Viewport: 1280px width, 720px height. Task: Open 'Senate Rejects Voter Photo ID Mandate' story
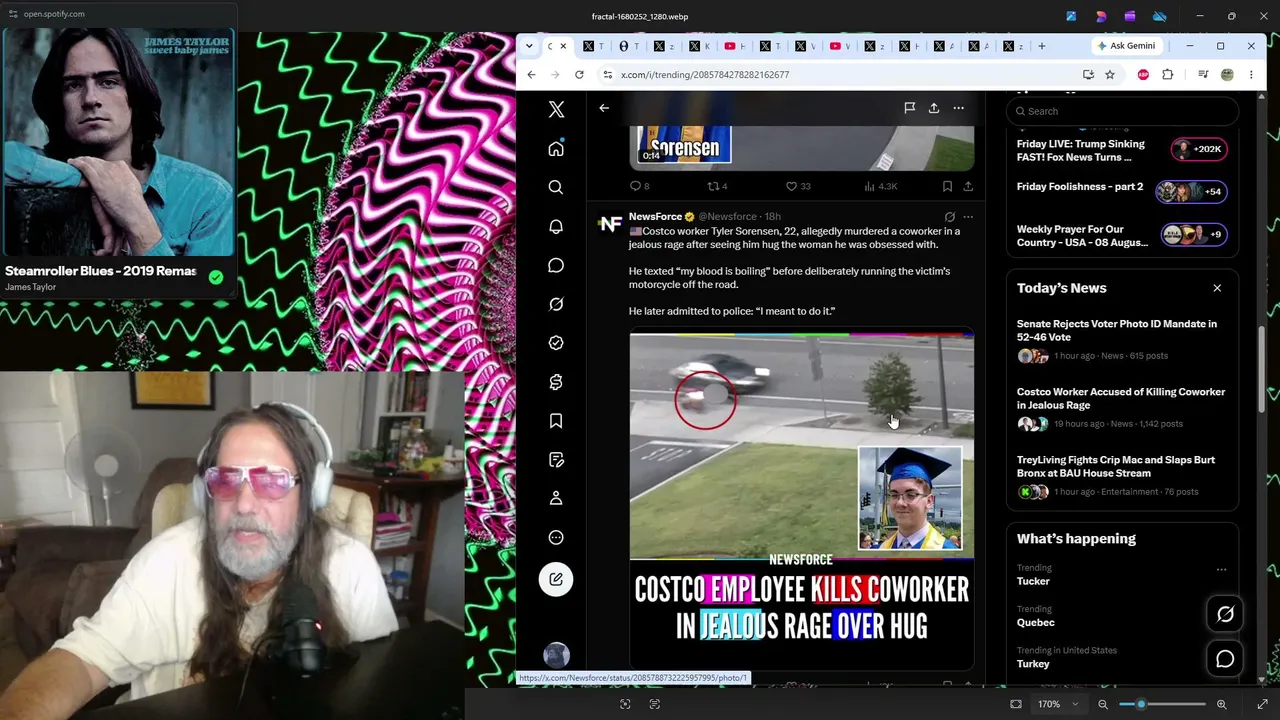click(x=1122, y=339)
